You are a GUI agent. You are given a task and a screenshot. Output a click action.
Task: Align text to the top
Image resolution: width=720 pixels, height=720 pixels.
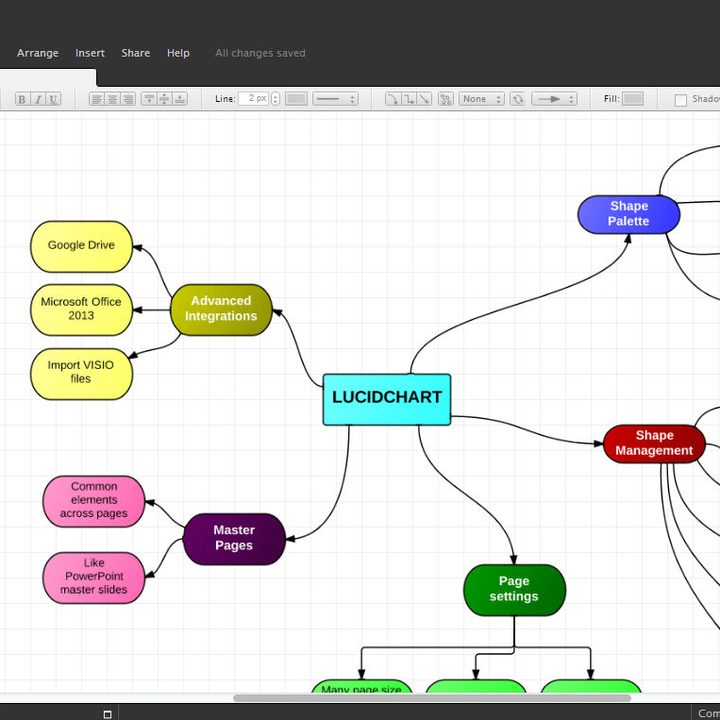(149, 99)
